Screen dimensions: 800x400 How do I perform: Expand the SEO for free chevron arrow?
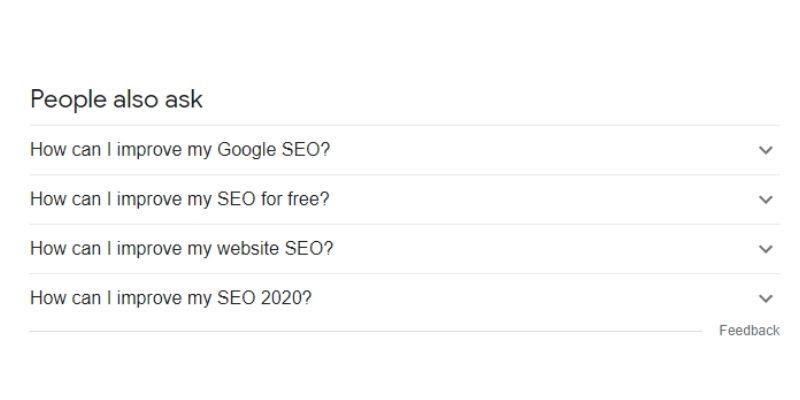[x=765, y=199]
